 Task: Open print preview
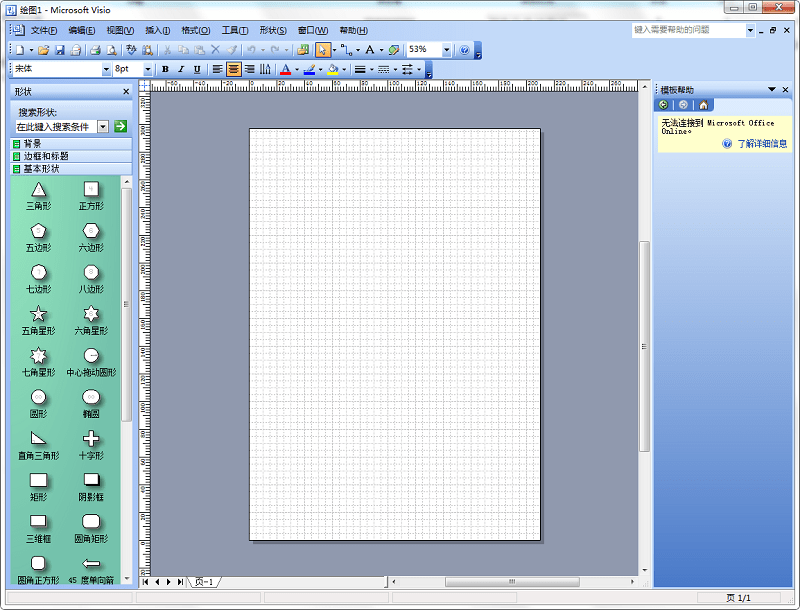click(x=109, y=49)
